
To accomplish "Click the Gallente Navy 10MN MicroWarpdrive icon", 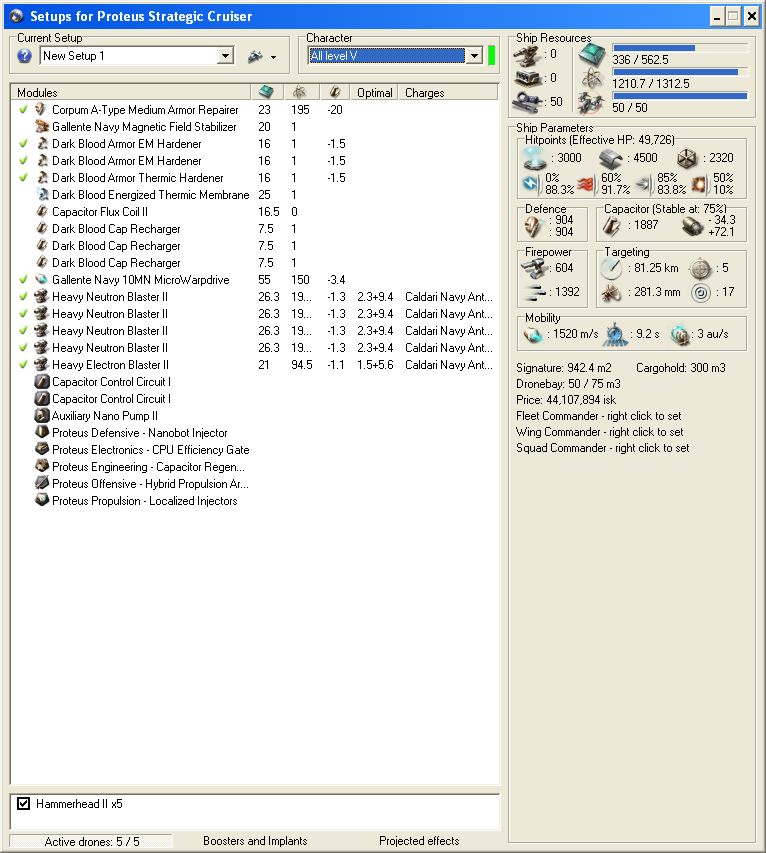I will [41, 280].
